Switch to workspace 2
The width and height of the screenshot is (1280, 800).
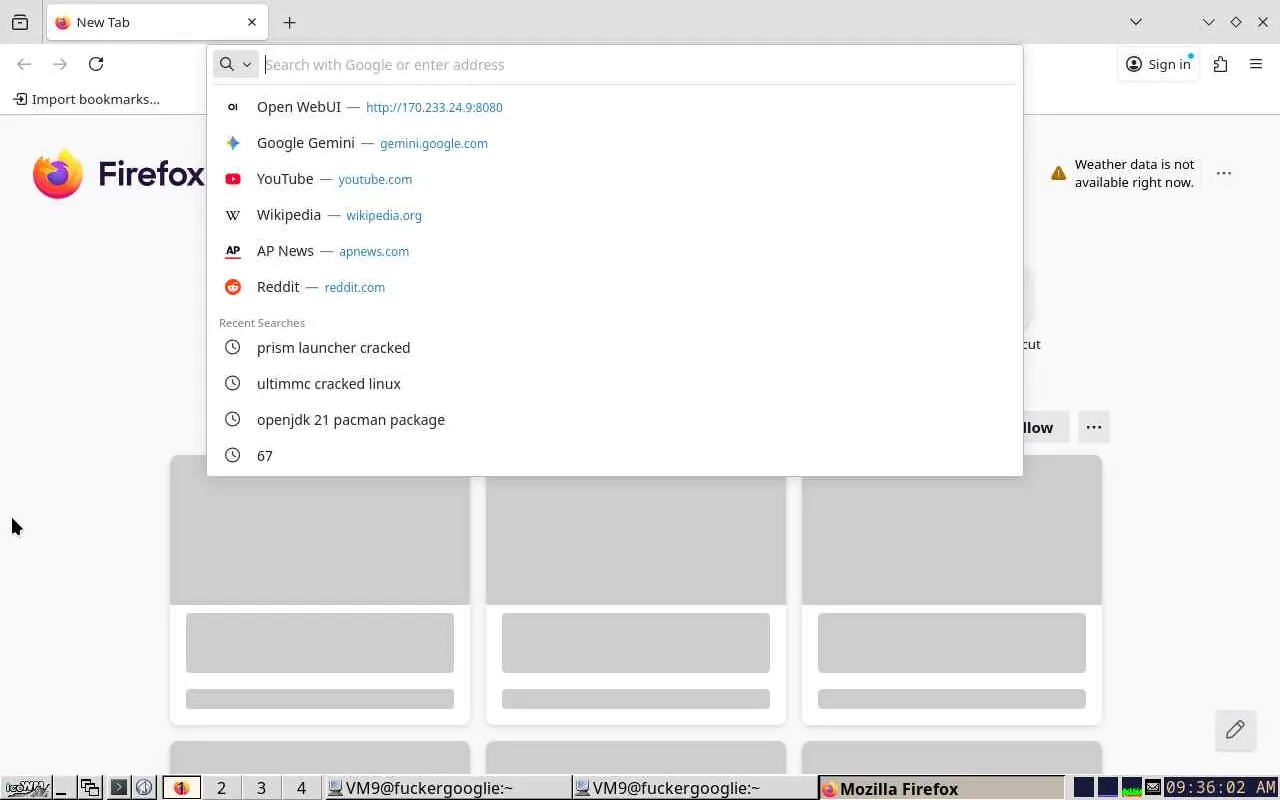coord(221,788)
